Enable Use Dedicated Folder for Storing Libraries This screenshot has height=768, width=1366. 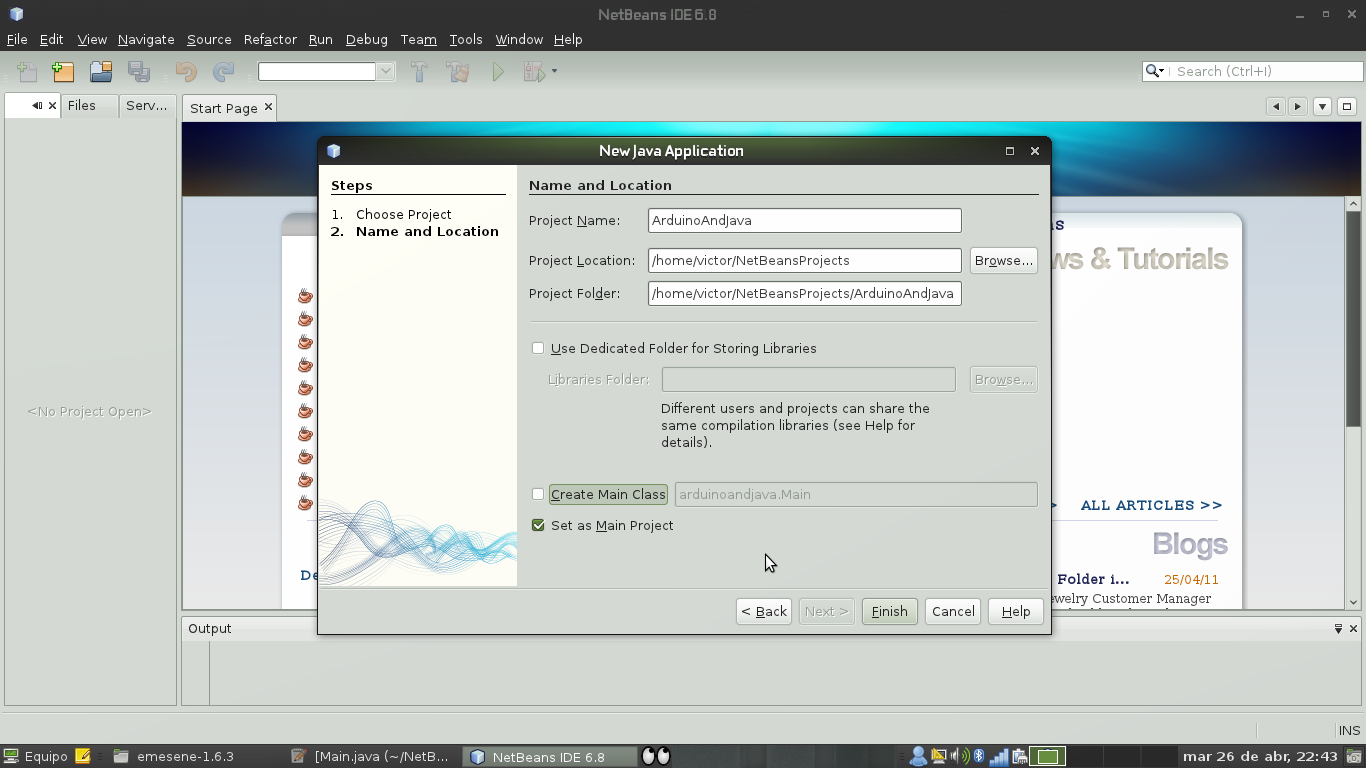coord(538,348)
